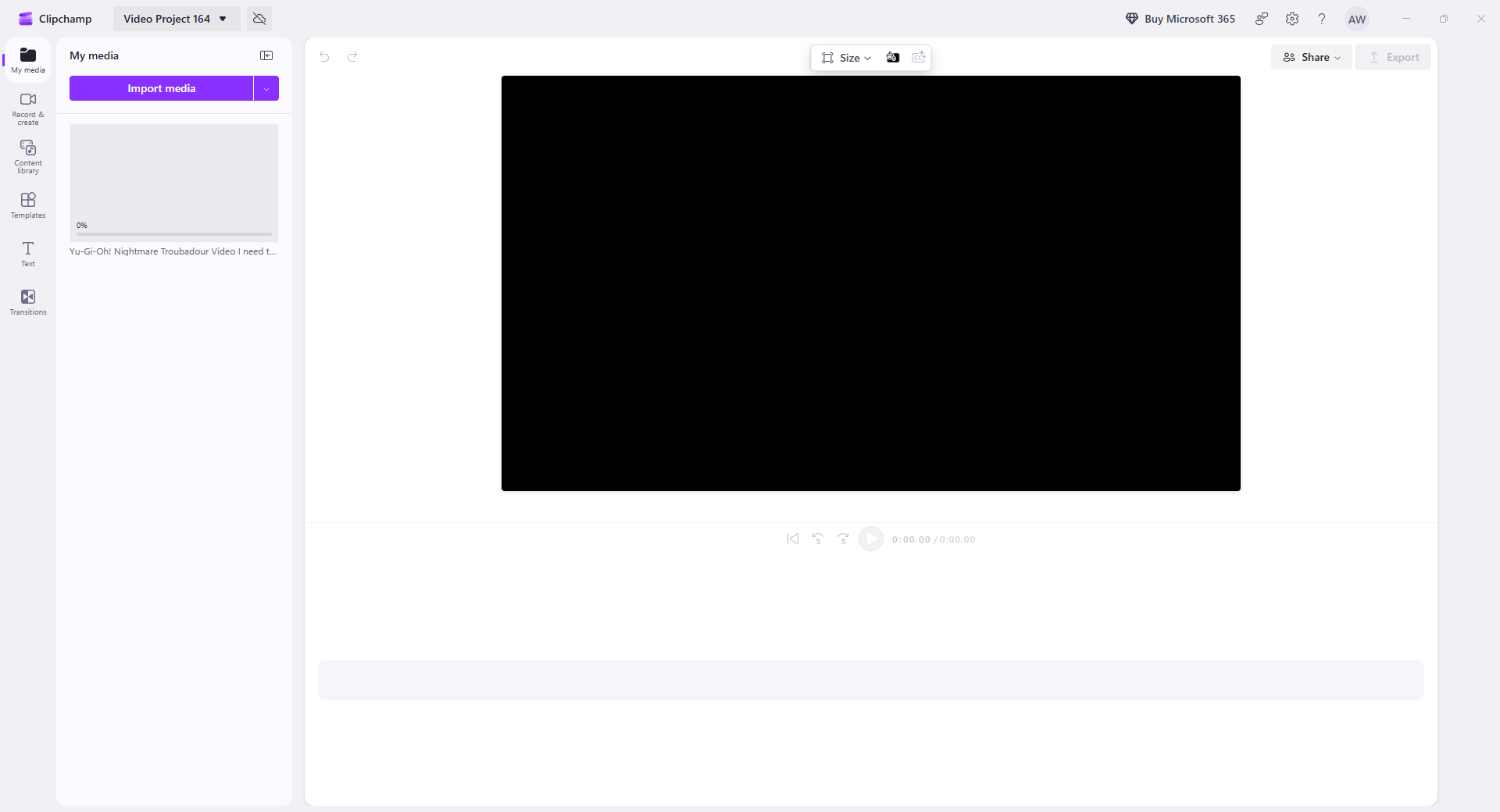1500x812 pixels.
Task: Click the black video preview canvas
Action: point(871,283)
